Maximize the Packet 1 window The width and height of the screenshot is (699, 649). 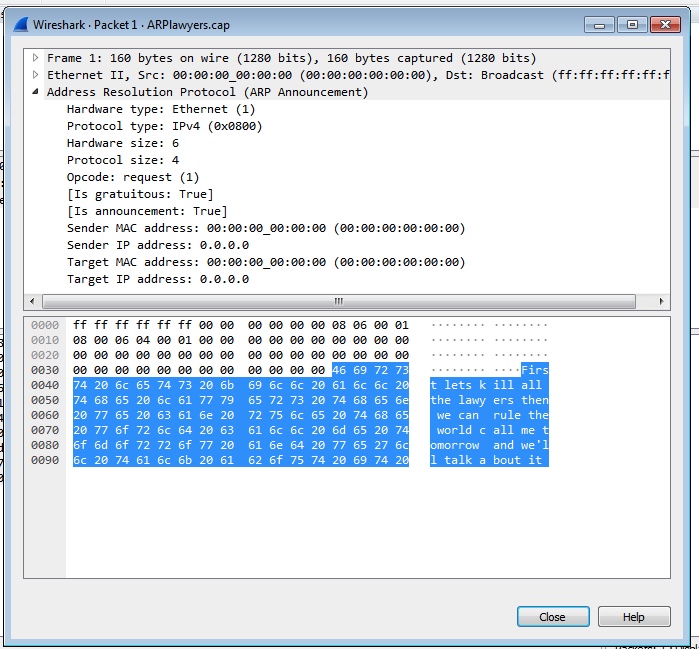coord(632,25)
